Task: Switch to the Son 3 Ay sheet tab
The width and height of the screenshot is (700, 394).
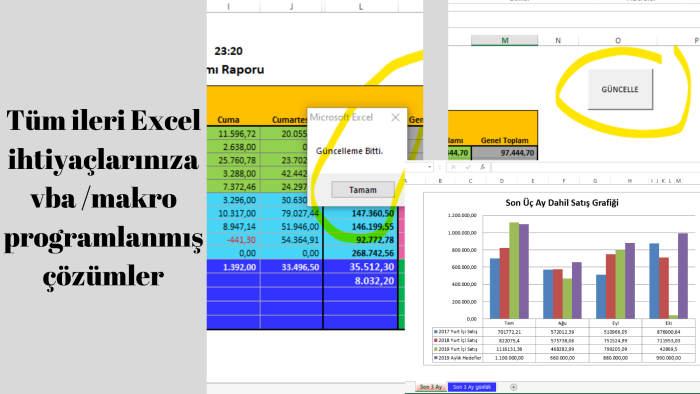Action: (x=430, y=387)
